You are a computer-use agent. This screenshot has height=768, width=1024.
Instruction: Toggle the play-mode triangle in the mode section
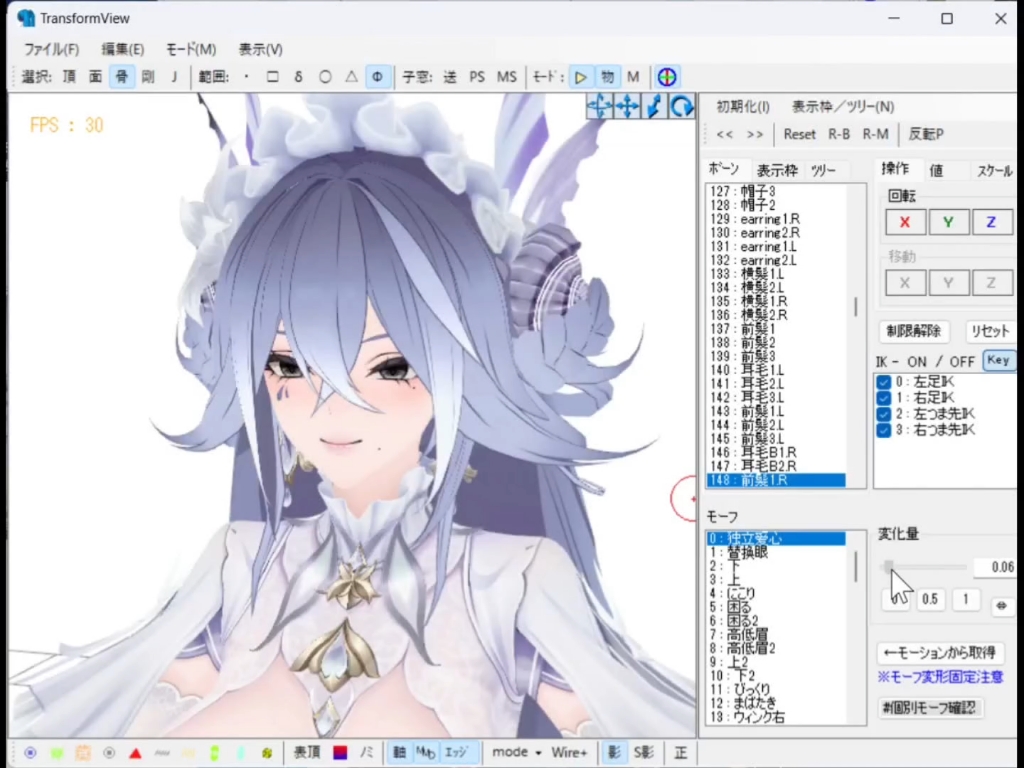[580, 77]
